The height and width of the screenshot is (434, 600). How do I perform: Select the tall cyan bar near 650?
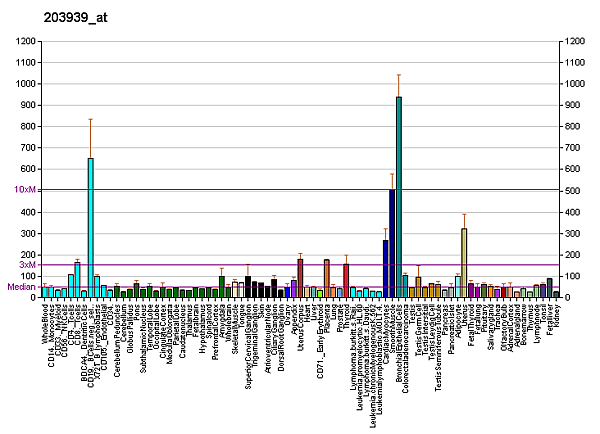click(x=91, y=228)
